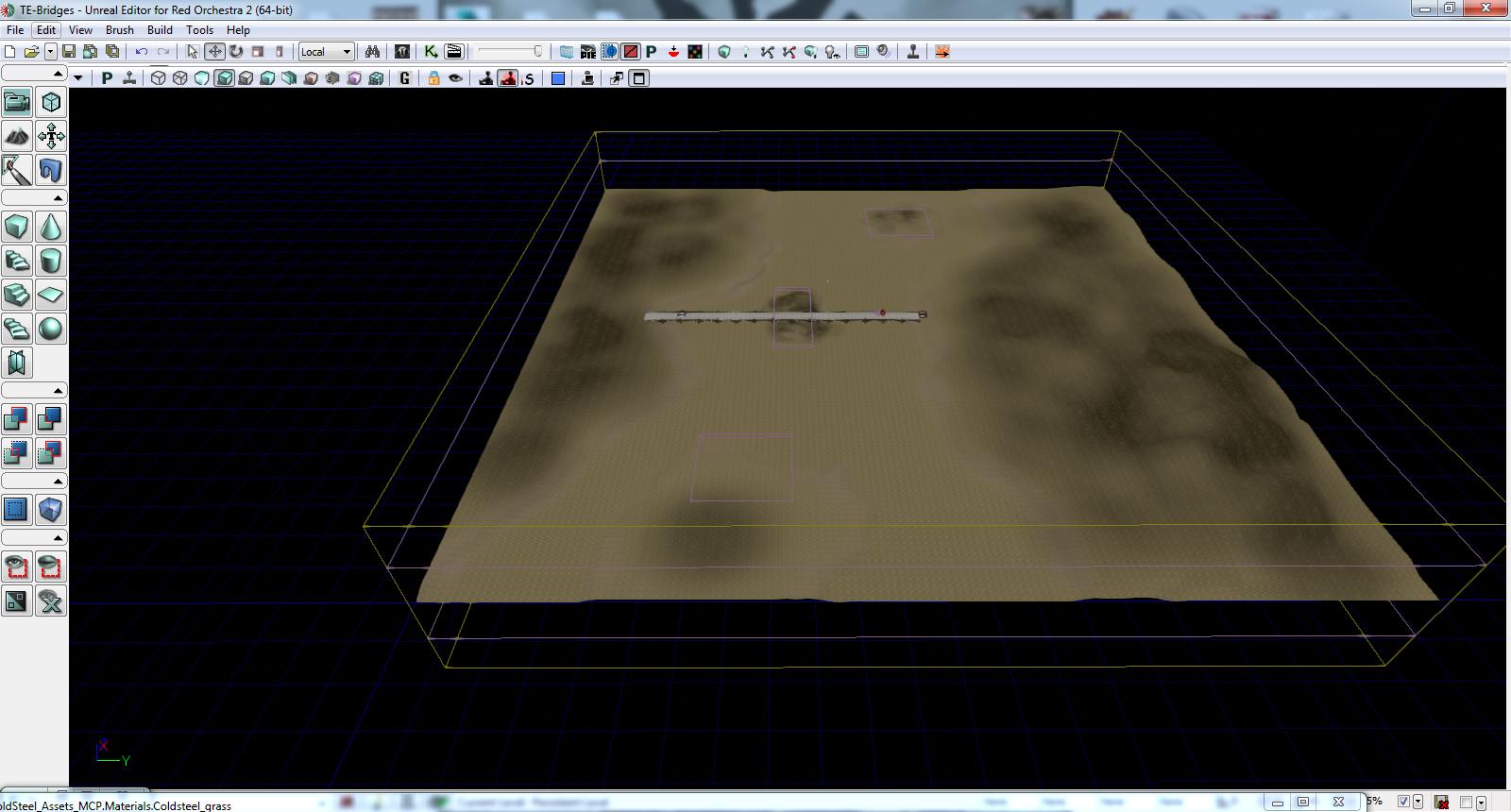Open the Content Browser
Screen dimensions: 1511x812
click(x=402, y=52)
